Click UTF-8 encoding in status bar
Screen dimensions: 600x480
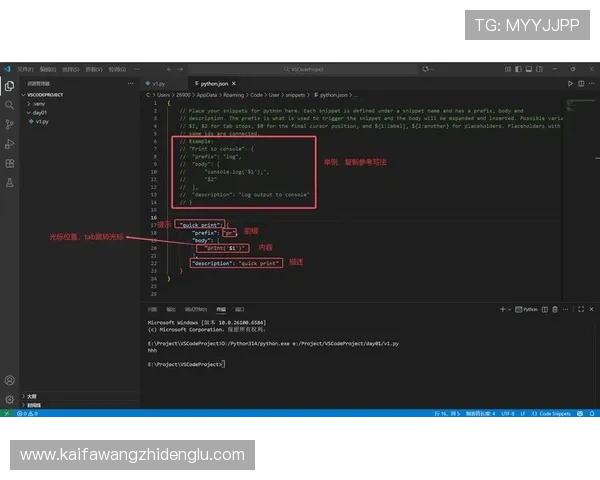click(x=507, y=413)
